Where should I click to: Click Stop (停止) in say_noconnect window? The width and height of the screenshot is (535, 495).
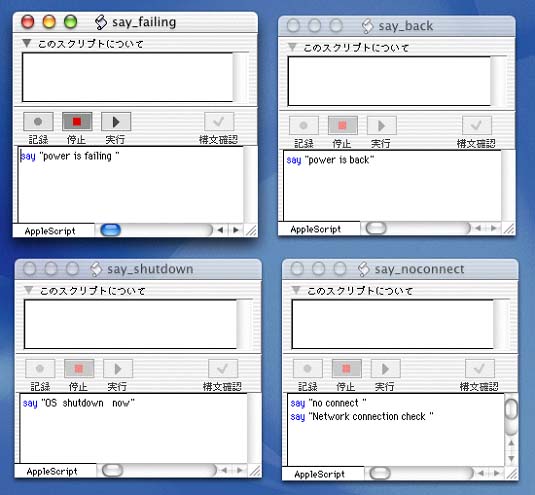346,368
